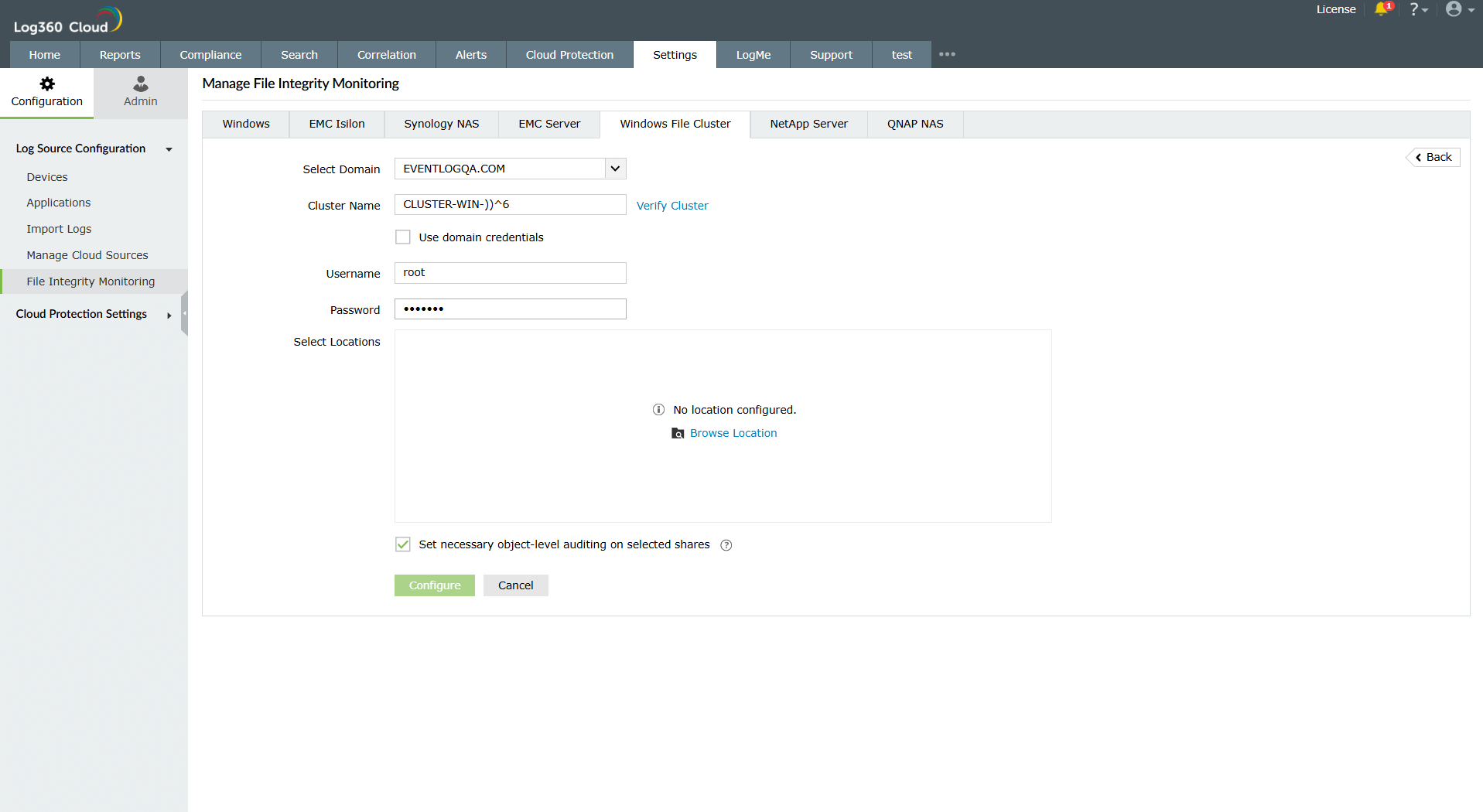Enable the Use domain credentials checkbox
The height and width of the screenshot is (812, 1483).
click(x=402, y=237)
